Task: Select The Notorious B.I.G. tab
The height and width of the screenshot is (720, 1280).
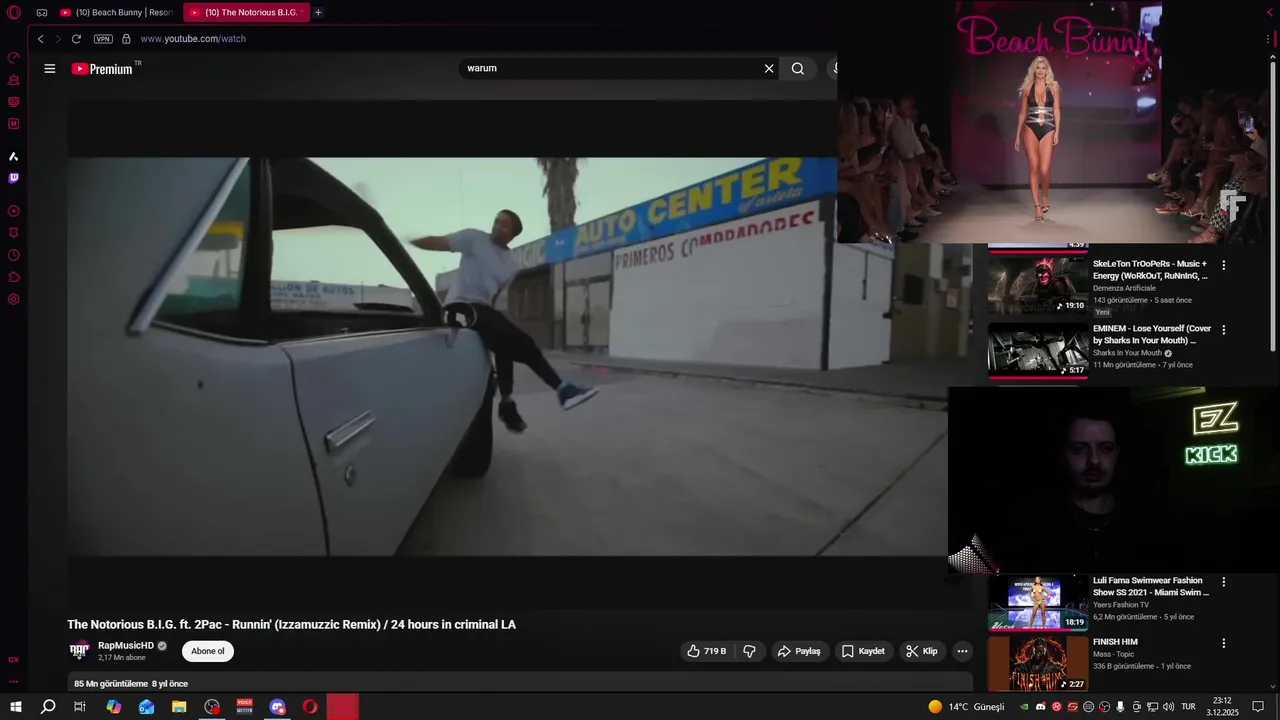Action: pyautogui.click(x=246, y=12)
